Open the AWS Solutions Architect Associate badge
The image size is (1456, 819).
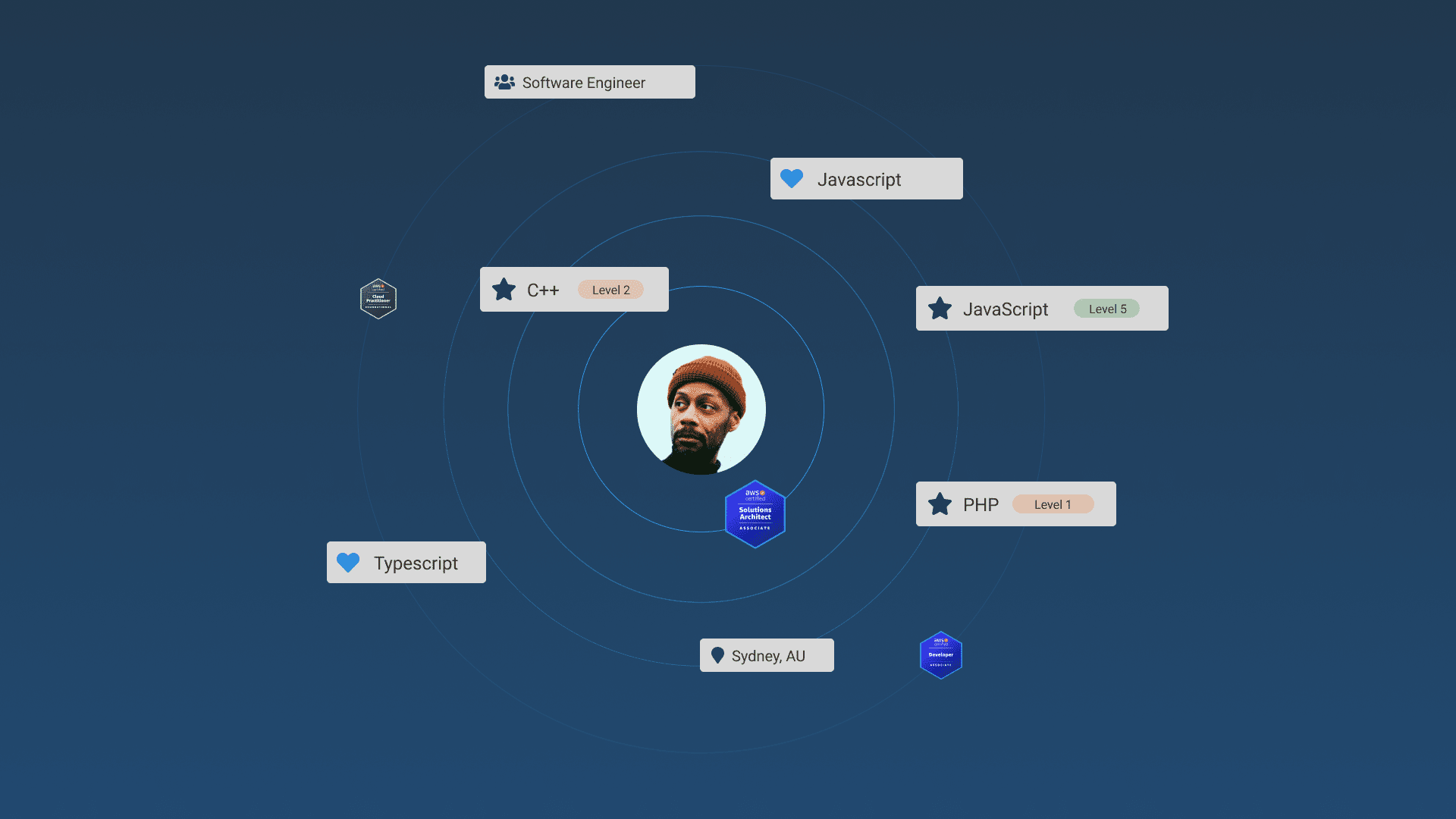coord(755,514)
